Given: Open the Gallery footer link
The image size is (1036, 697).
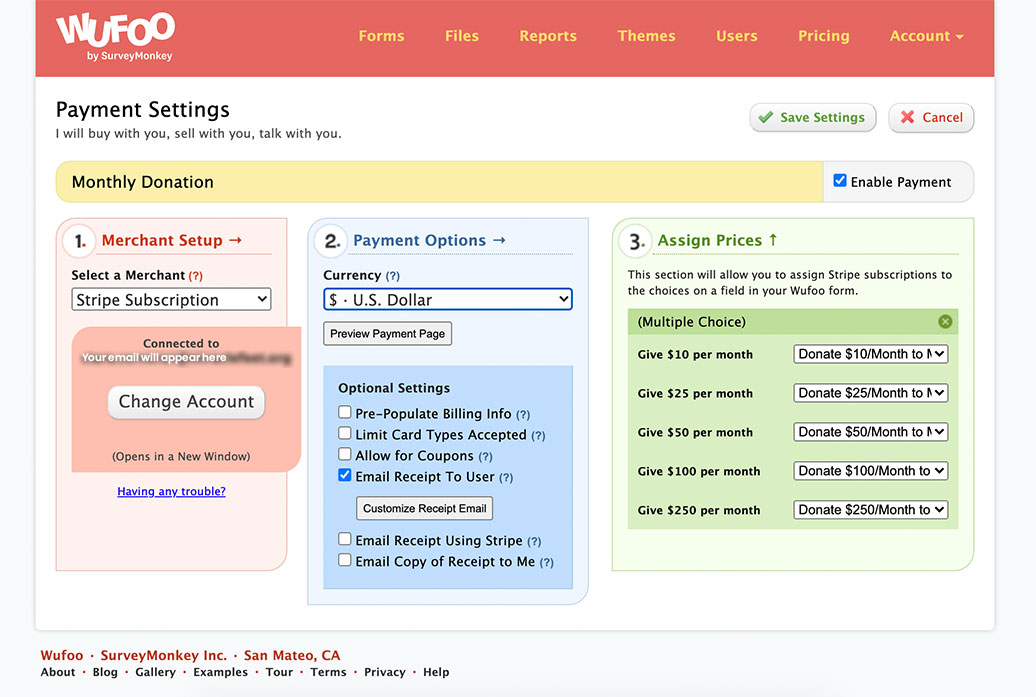Looking at the screenshot, I should (155, 672).
